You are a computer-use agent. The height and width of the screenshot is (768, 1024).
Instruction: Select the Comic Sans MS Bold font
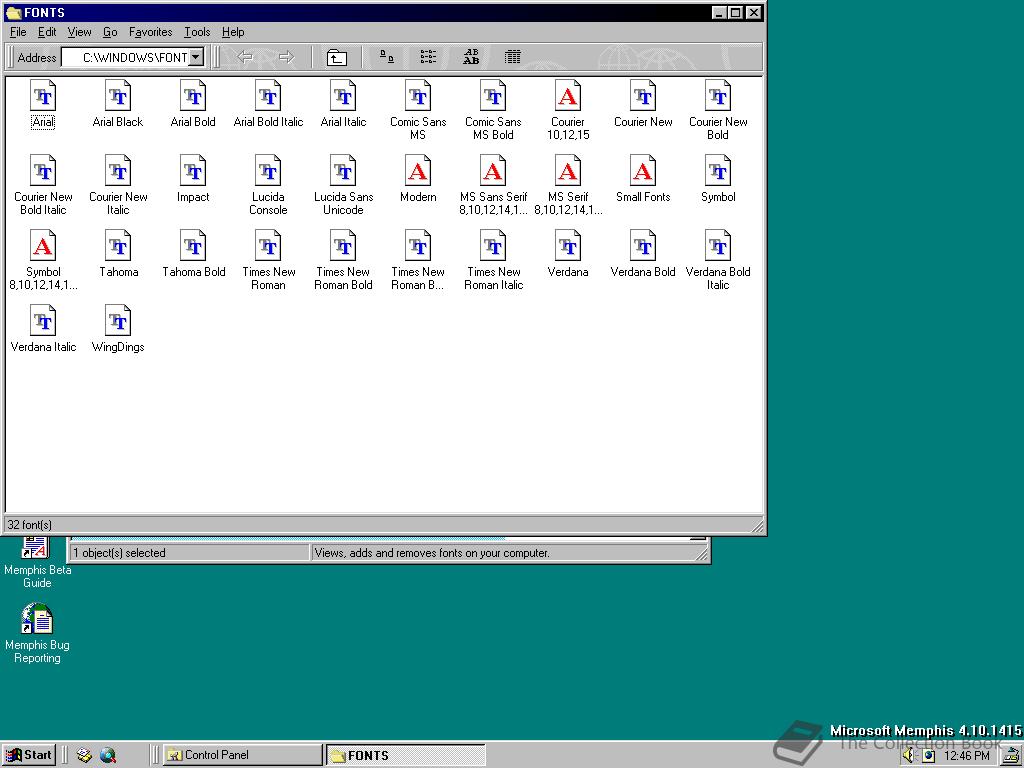pos(493,97)
